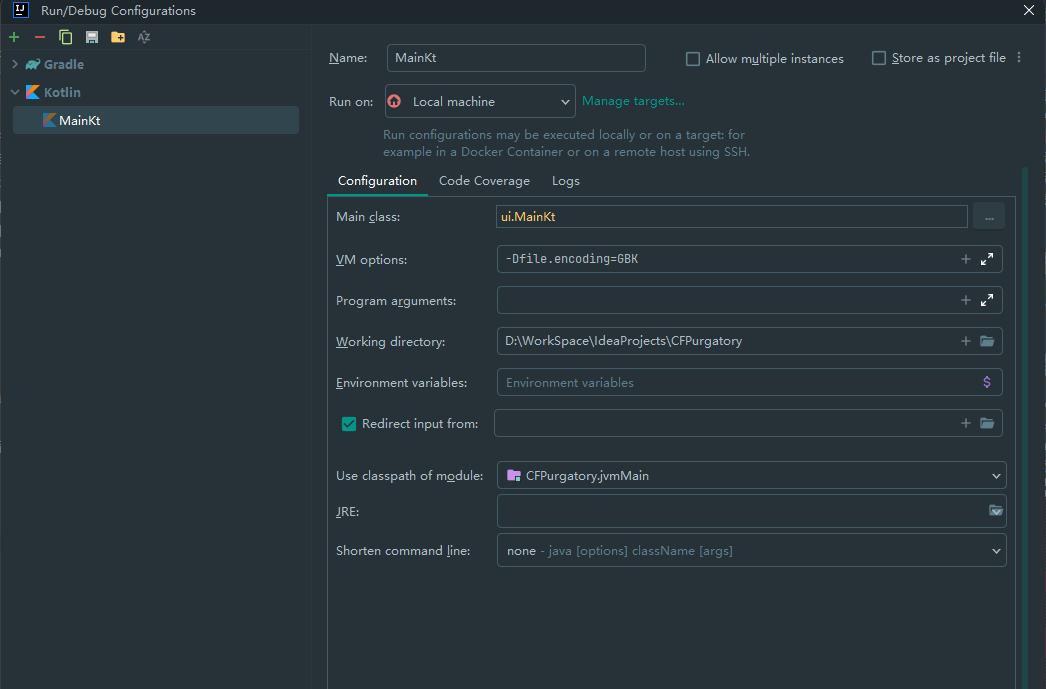Screen dimensions: 1046x689
Task: Insert macro into Working directory field
Action: [x=965, y=341]
